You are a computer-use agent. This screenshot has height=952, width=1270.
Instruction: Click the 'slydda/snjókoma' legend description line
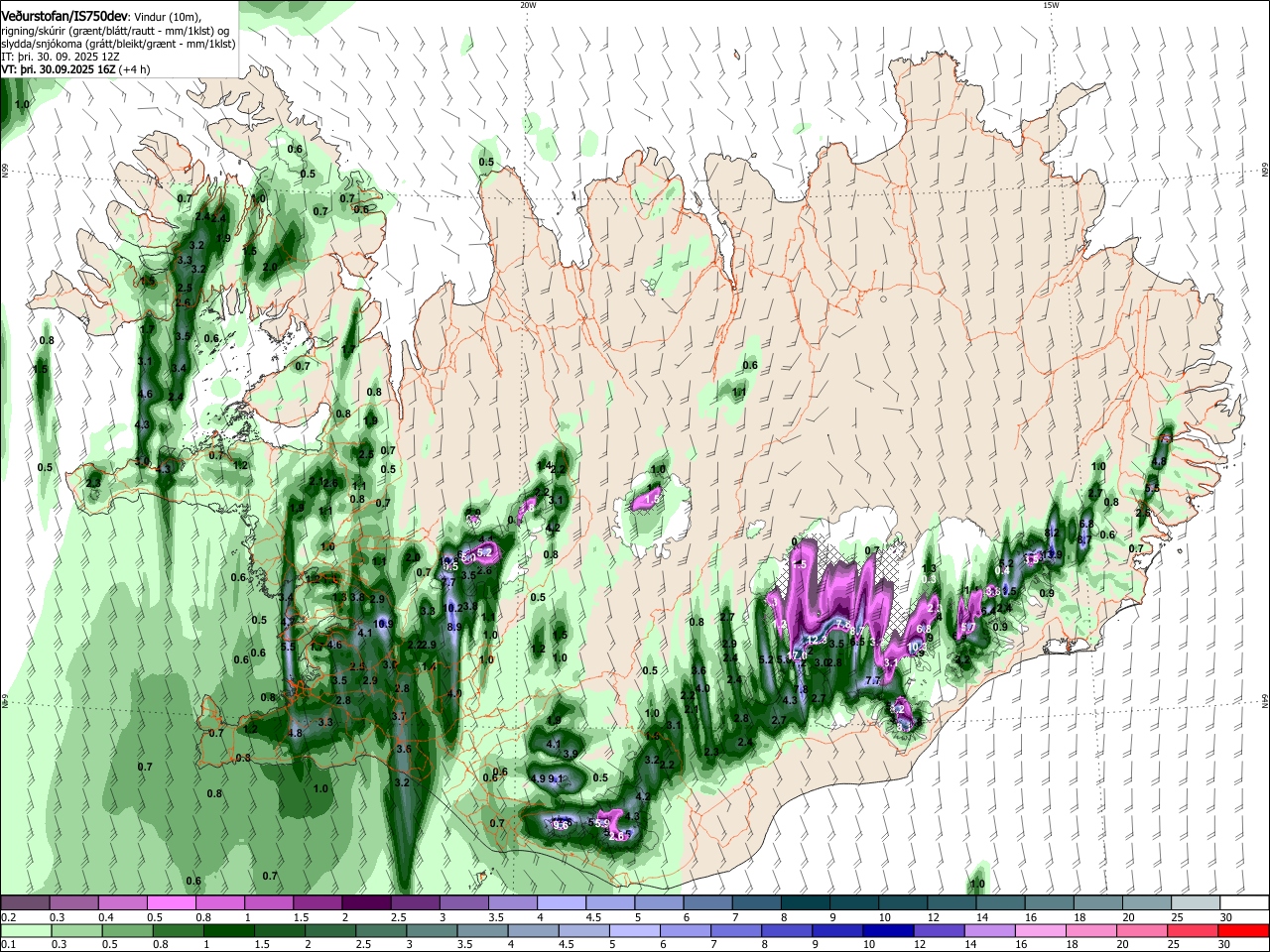coord(119,45)
